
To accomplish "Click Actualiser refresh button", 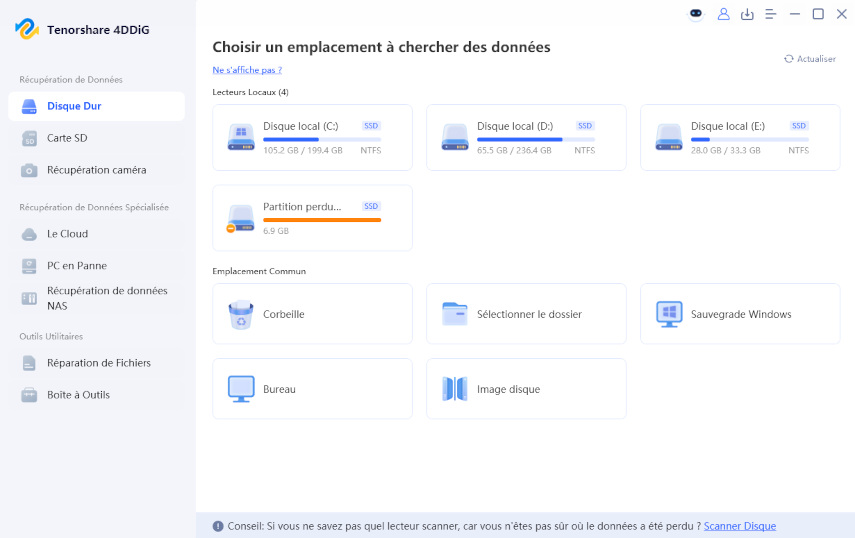I will click(x=810, y=59).
